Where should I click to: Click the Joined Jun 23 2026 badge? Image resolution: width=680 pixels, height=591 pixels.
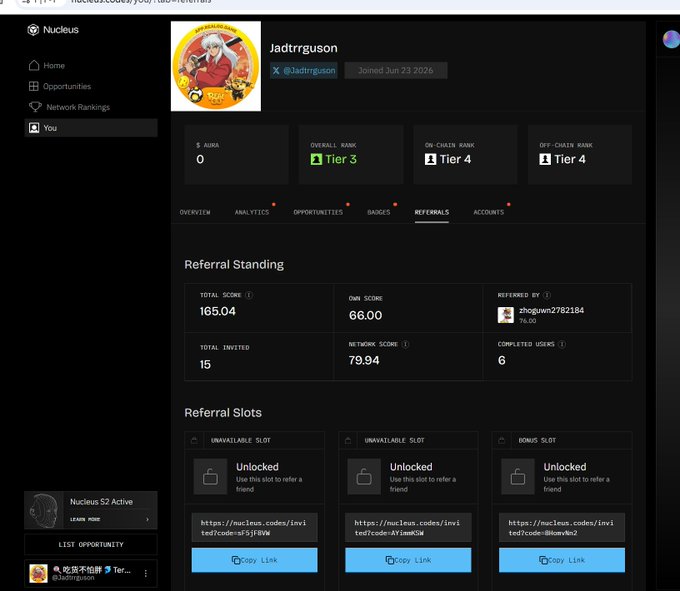click(396, 70)
